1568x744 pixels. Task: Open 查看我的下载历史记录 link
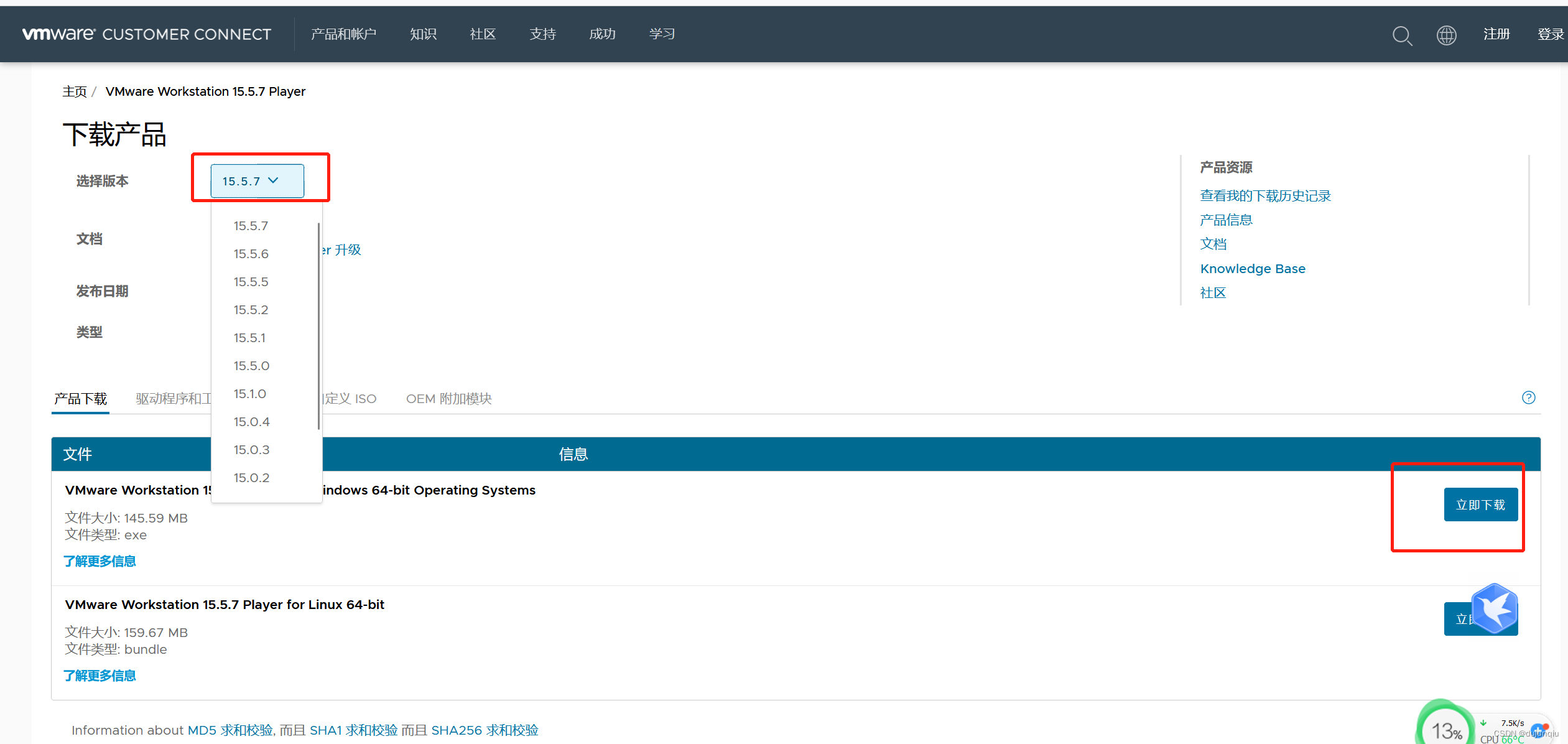coord(1265,196)
